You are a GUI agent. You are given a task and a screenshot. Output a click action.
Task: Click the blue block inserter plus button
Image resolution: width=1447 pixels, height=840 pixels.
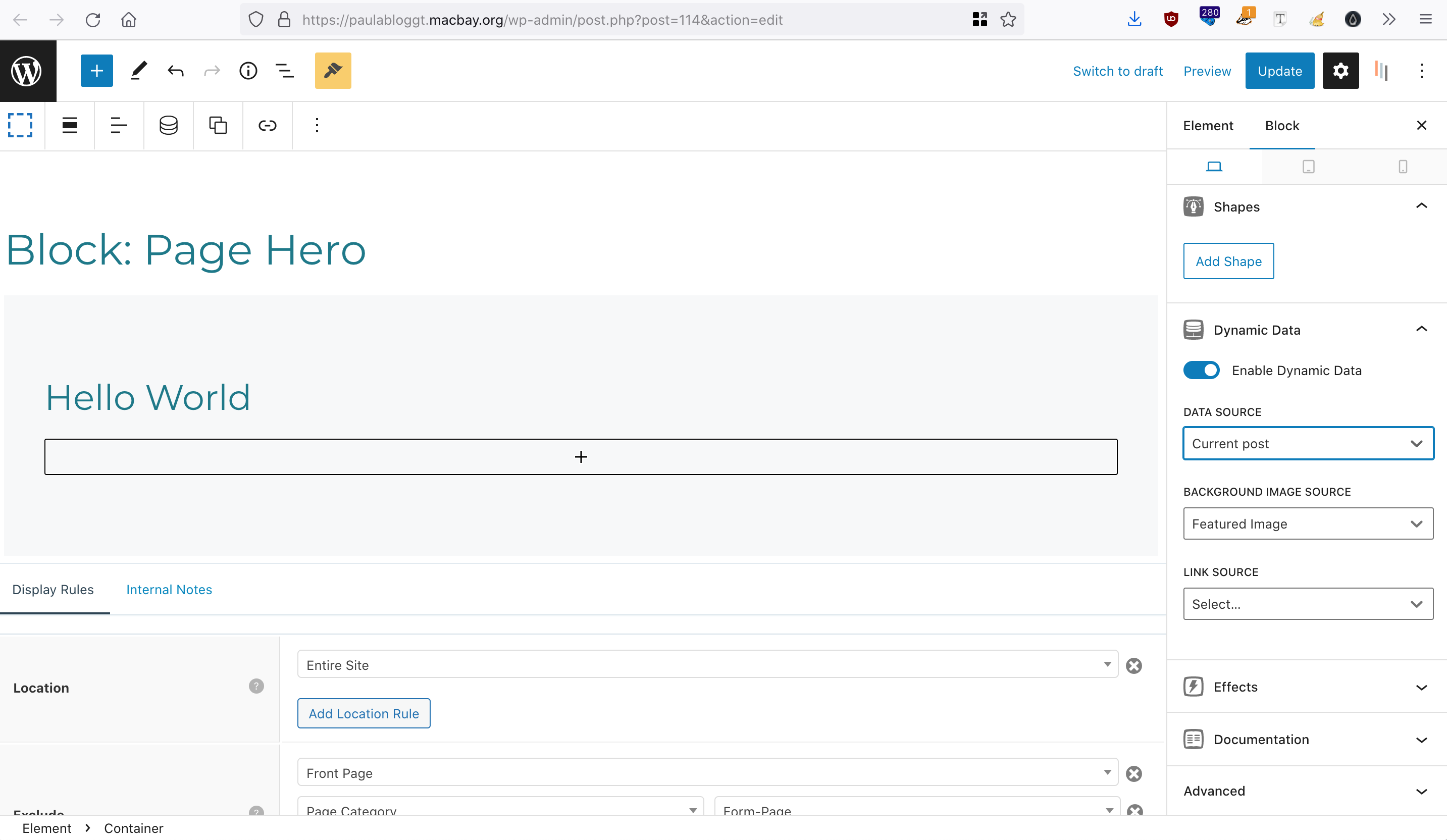96,71
